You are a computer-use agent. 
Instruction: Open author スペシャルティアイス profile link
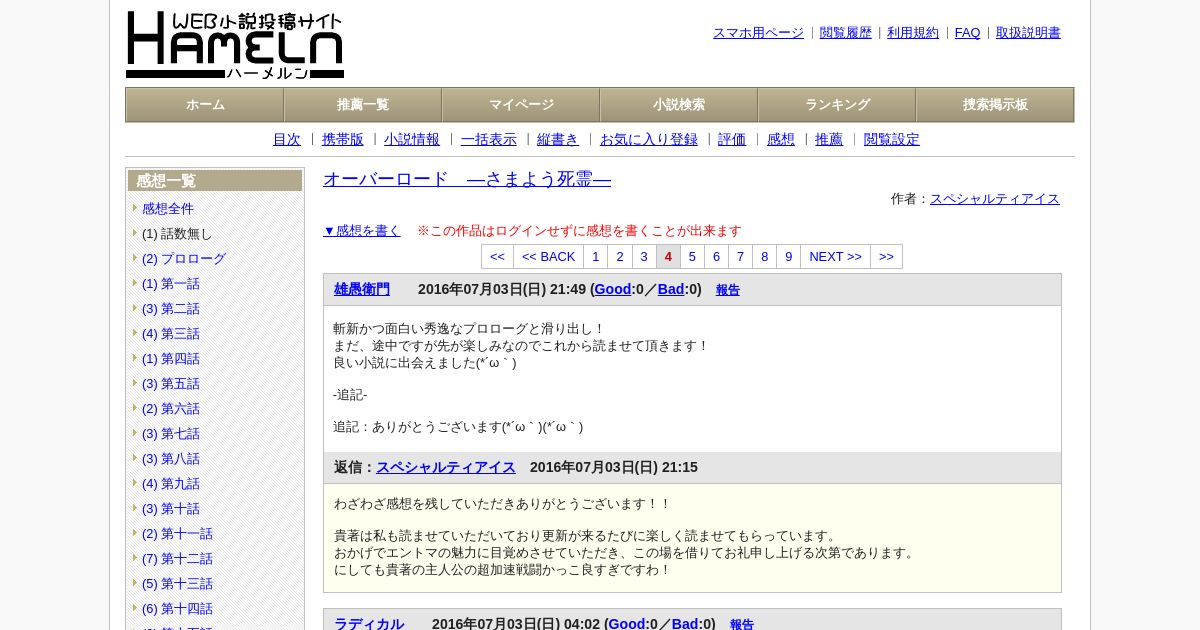click(995, 199)
